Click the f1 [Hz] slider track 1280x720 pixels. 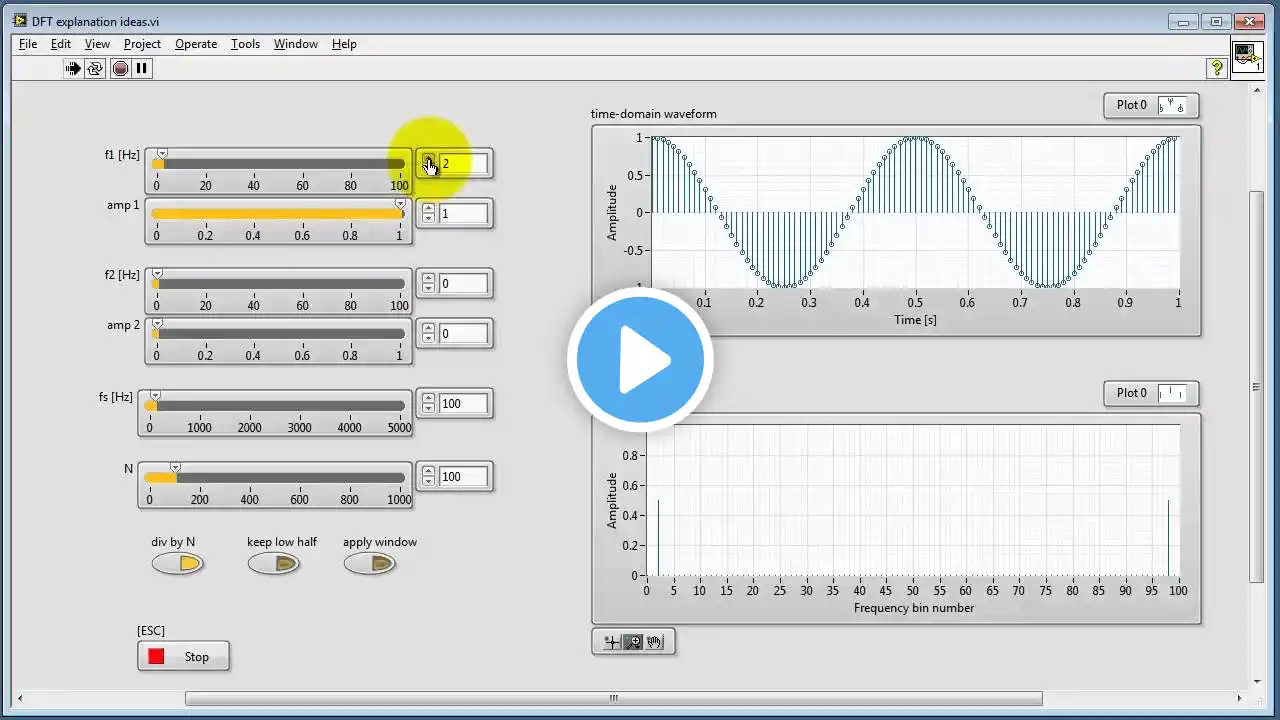coord(278,164)
